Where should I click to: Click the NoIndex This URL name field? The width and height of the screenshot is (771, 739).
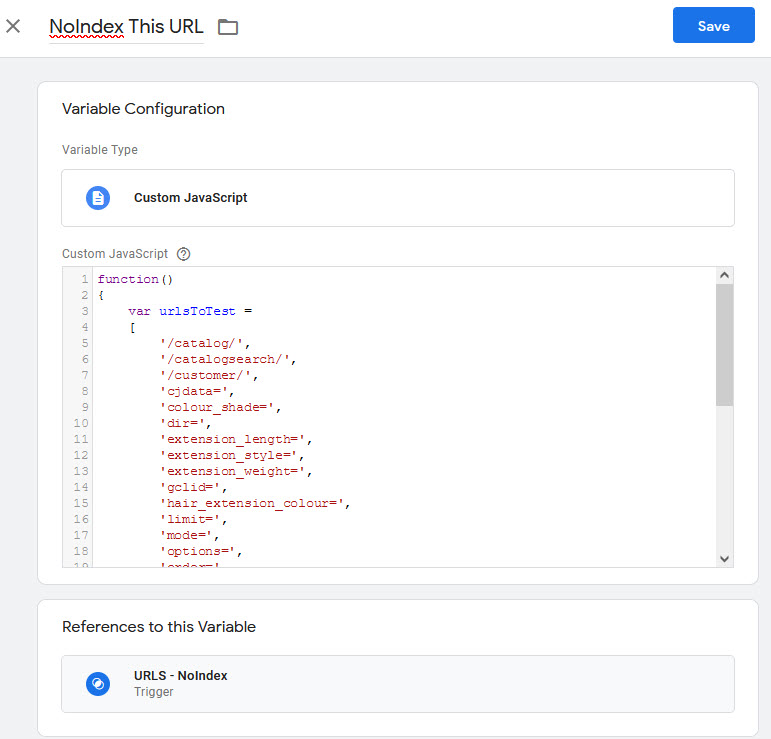point(126,27)
